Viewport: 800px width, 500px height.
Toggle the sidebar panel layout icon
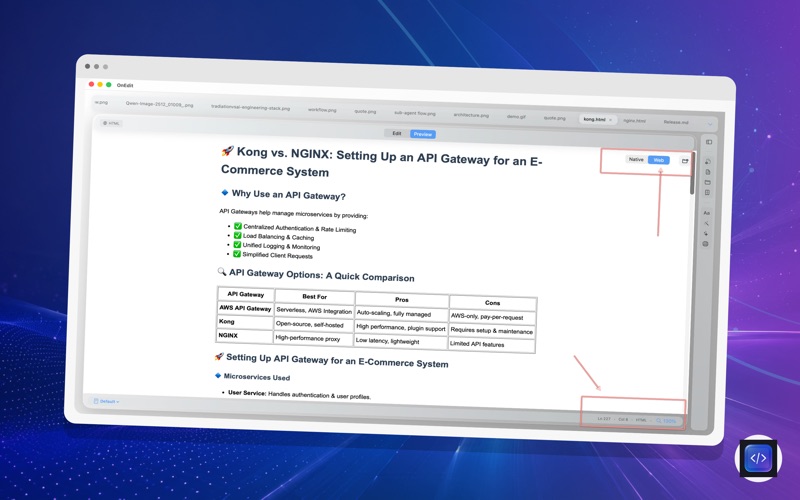click(x=709, y=142)
